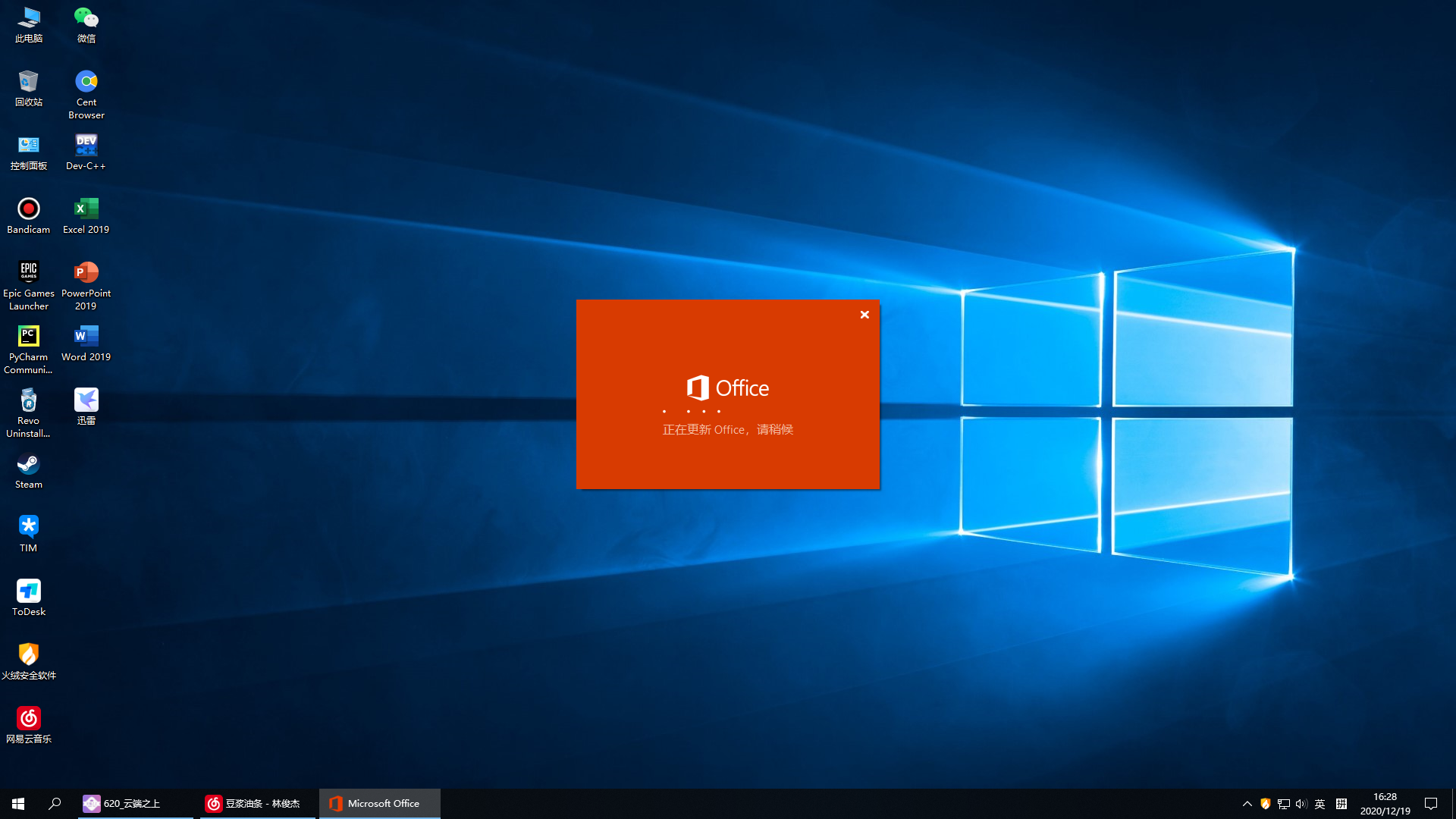Click the Word 2019 shortcut
The image size is (1456, 819).
click(86, 344)
